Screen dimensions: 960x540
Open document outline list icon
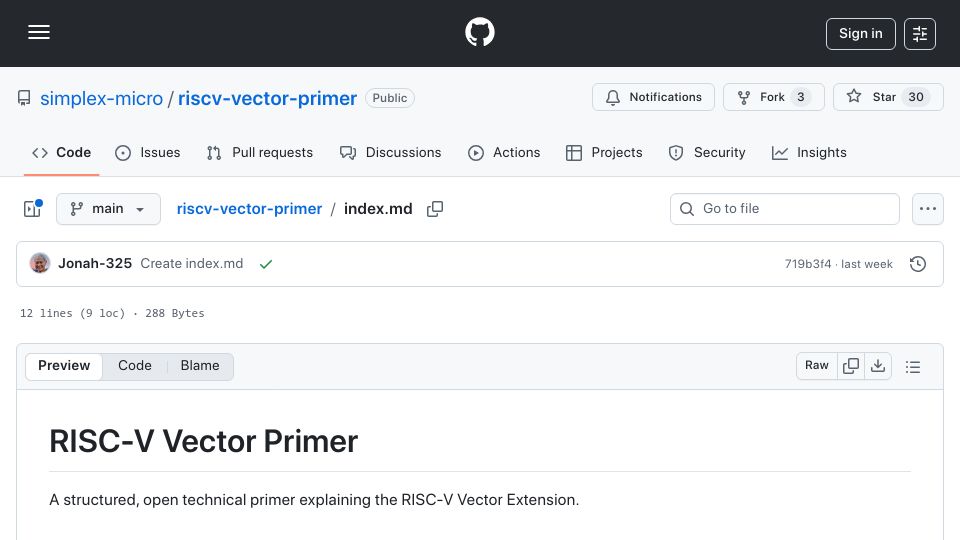point(913,367)
